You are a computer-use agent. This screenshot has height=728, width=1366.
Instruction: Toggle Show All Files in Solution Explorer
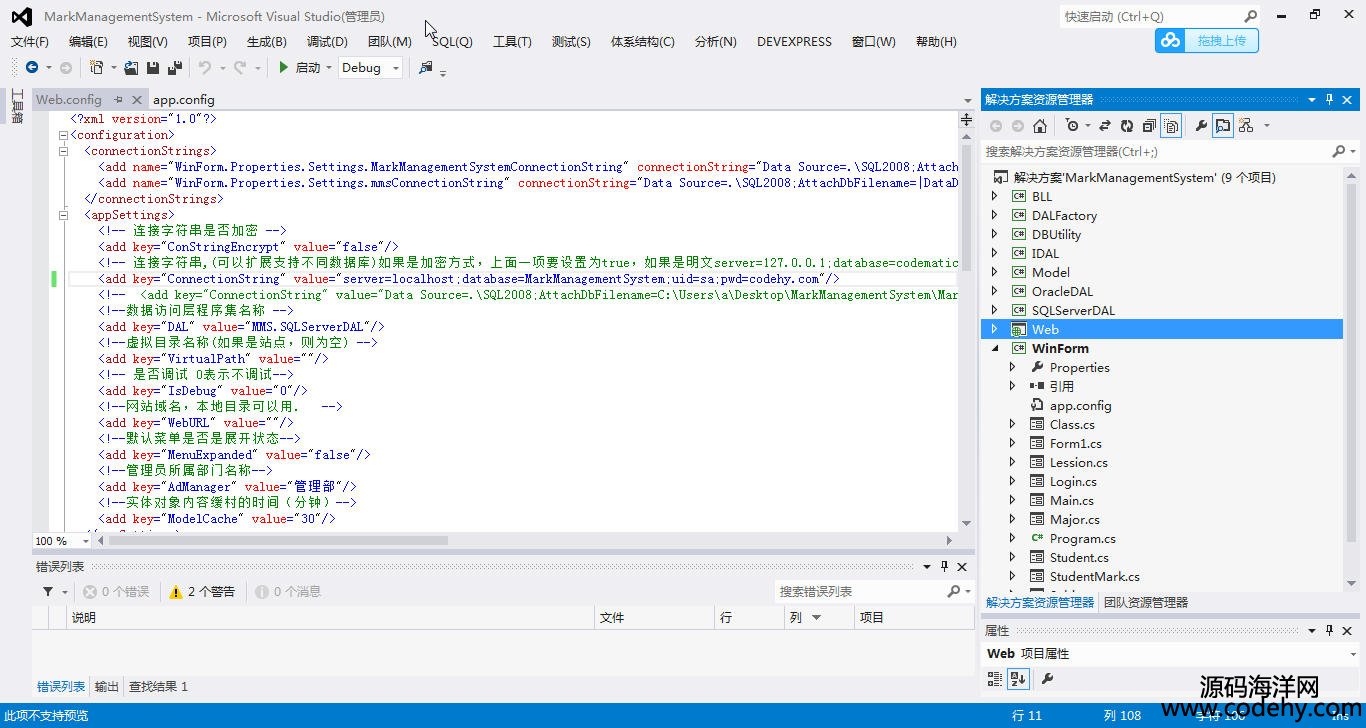1171,126
